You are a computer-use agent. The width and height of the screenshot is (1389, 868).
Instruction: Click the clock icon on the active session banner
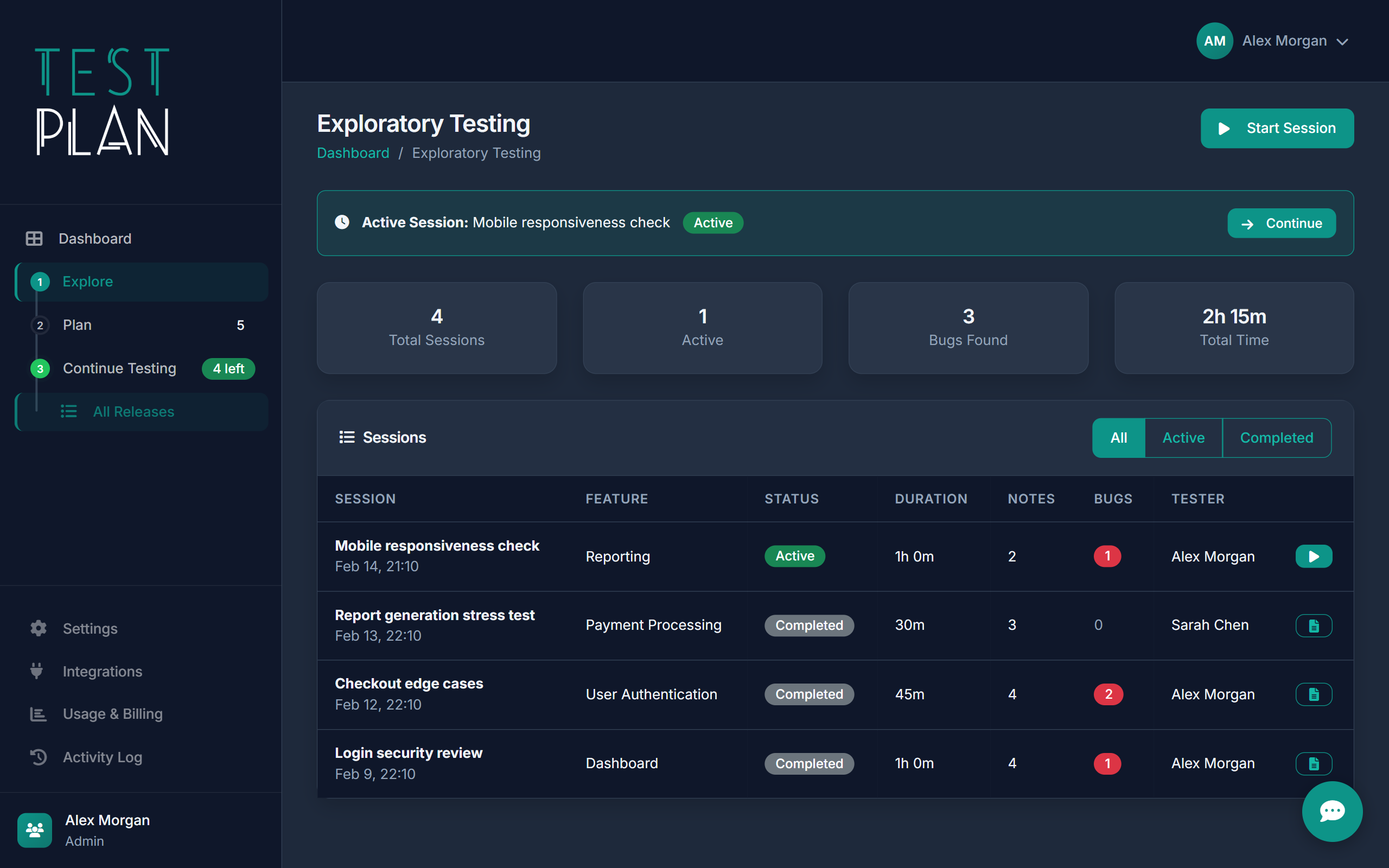tap(342, 222)
